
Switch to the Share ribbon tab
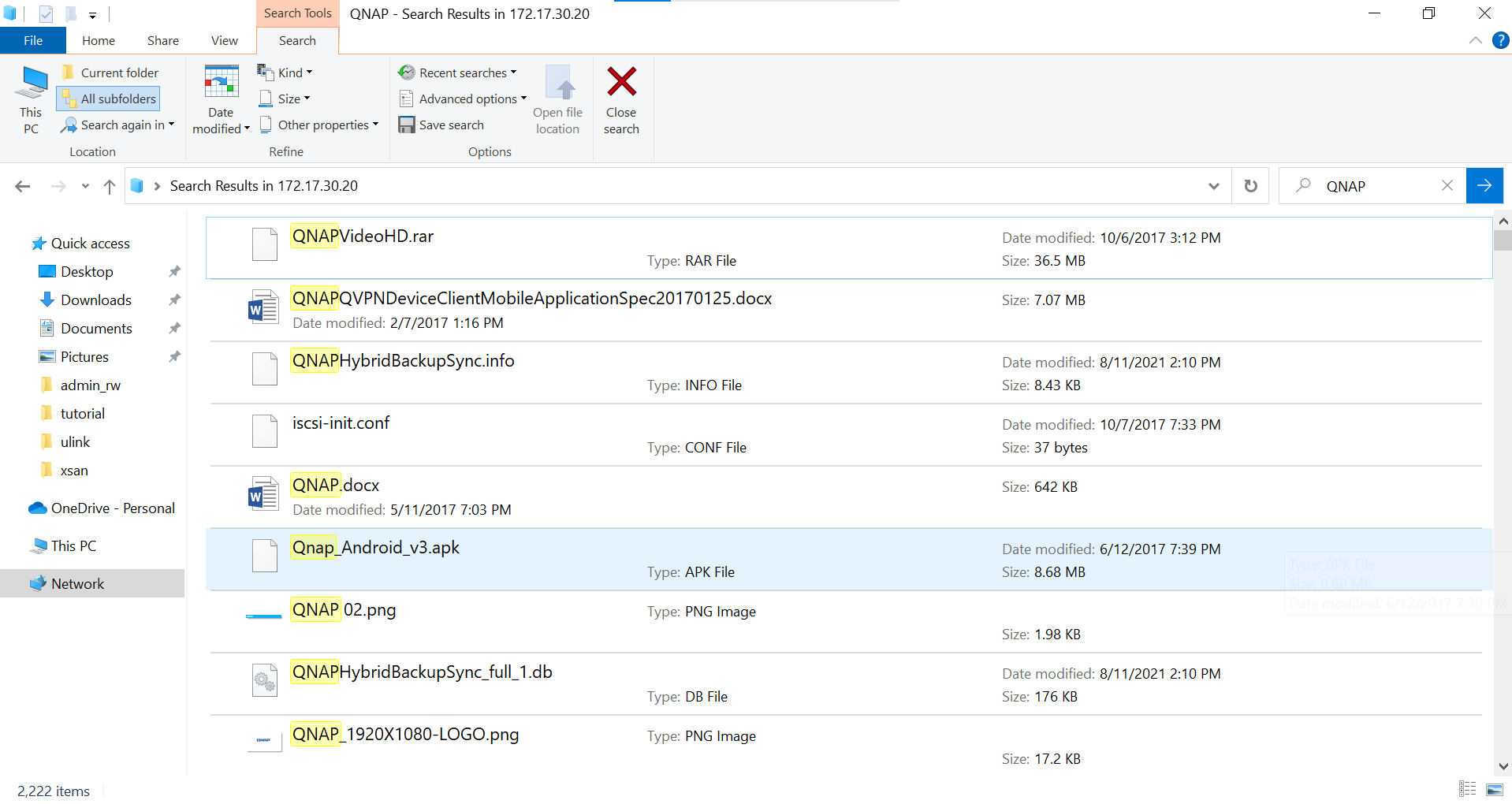point(163,40)
